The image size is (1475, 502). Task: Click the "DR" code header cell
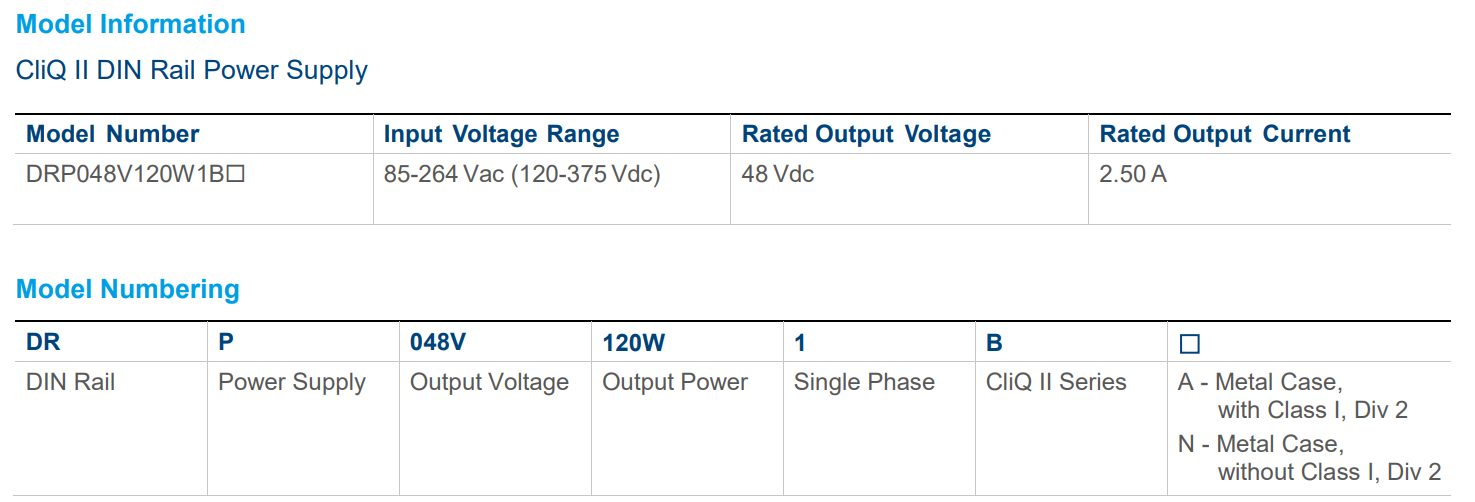click(x=43, y=343)
